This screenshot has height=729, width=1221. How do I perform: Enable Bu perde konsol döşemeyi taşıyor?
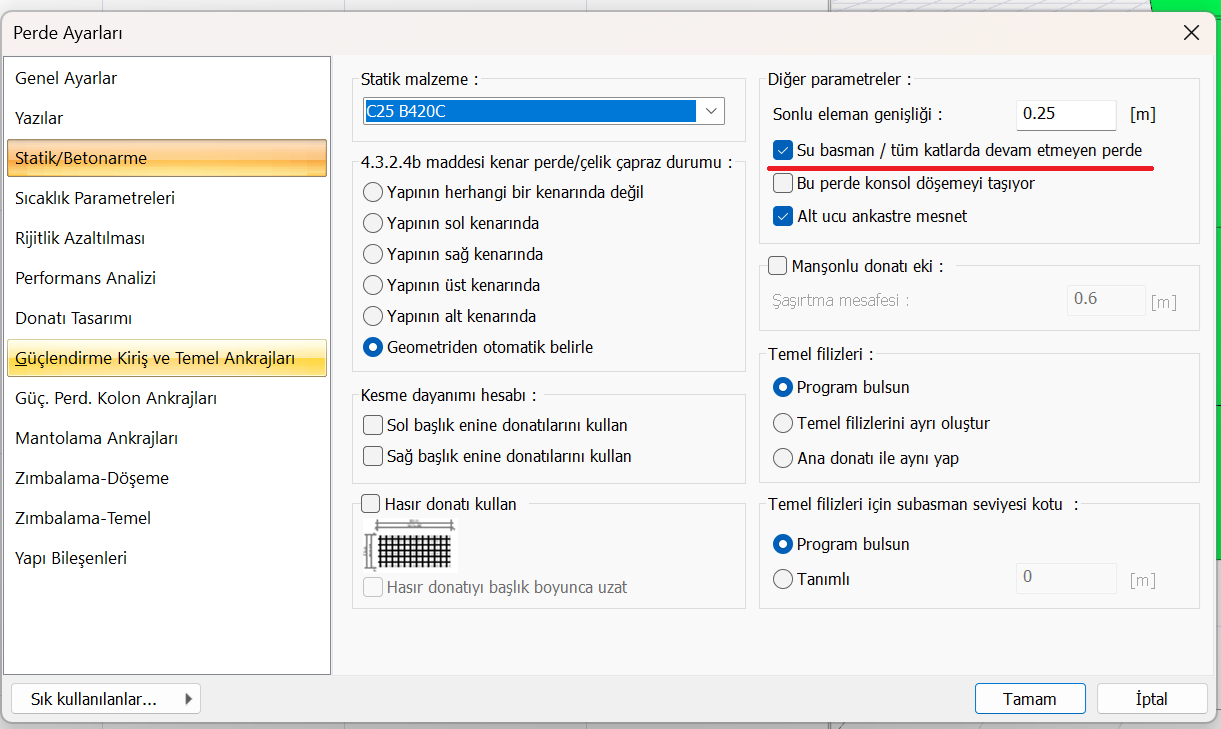coord(783,183)
